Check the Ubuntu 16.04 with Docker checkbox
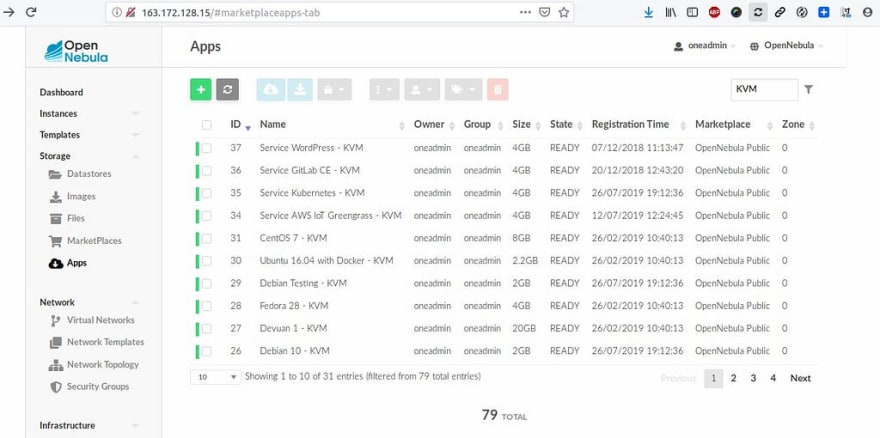This screenshot has width=880, height=438. coord(207,261)
